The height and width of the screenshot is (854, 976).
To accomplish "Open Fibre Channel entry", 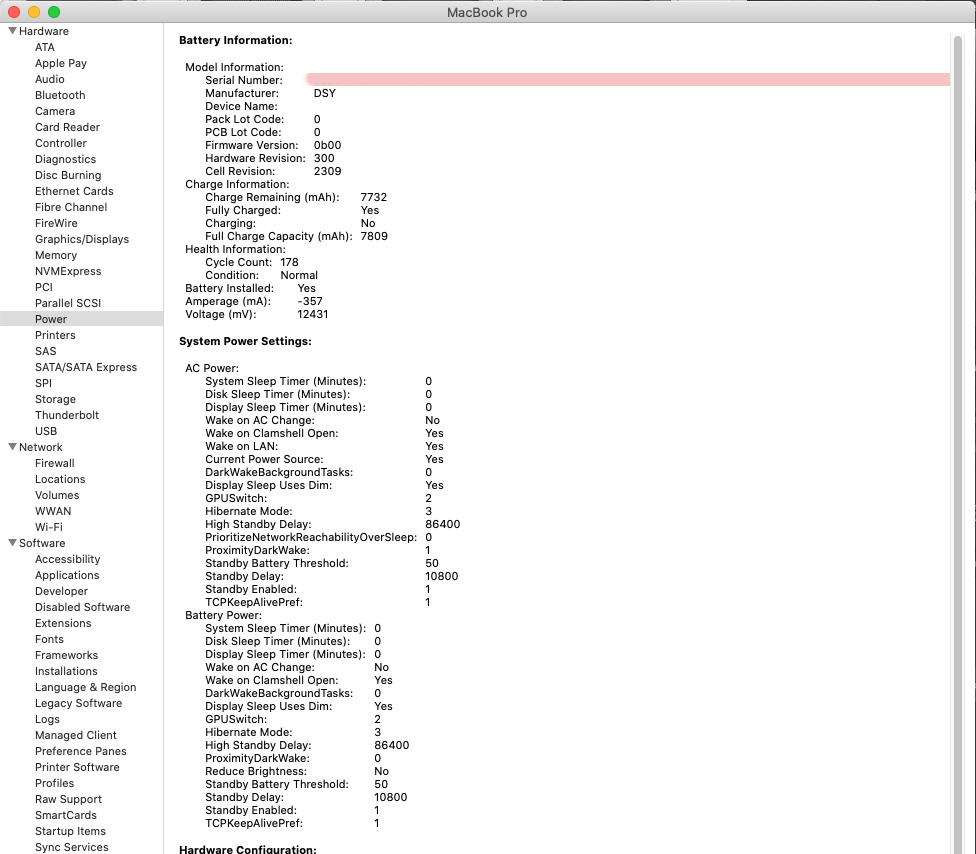I will (71, 207).
